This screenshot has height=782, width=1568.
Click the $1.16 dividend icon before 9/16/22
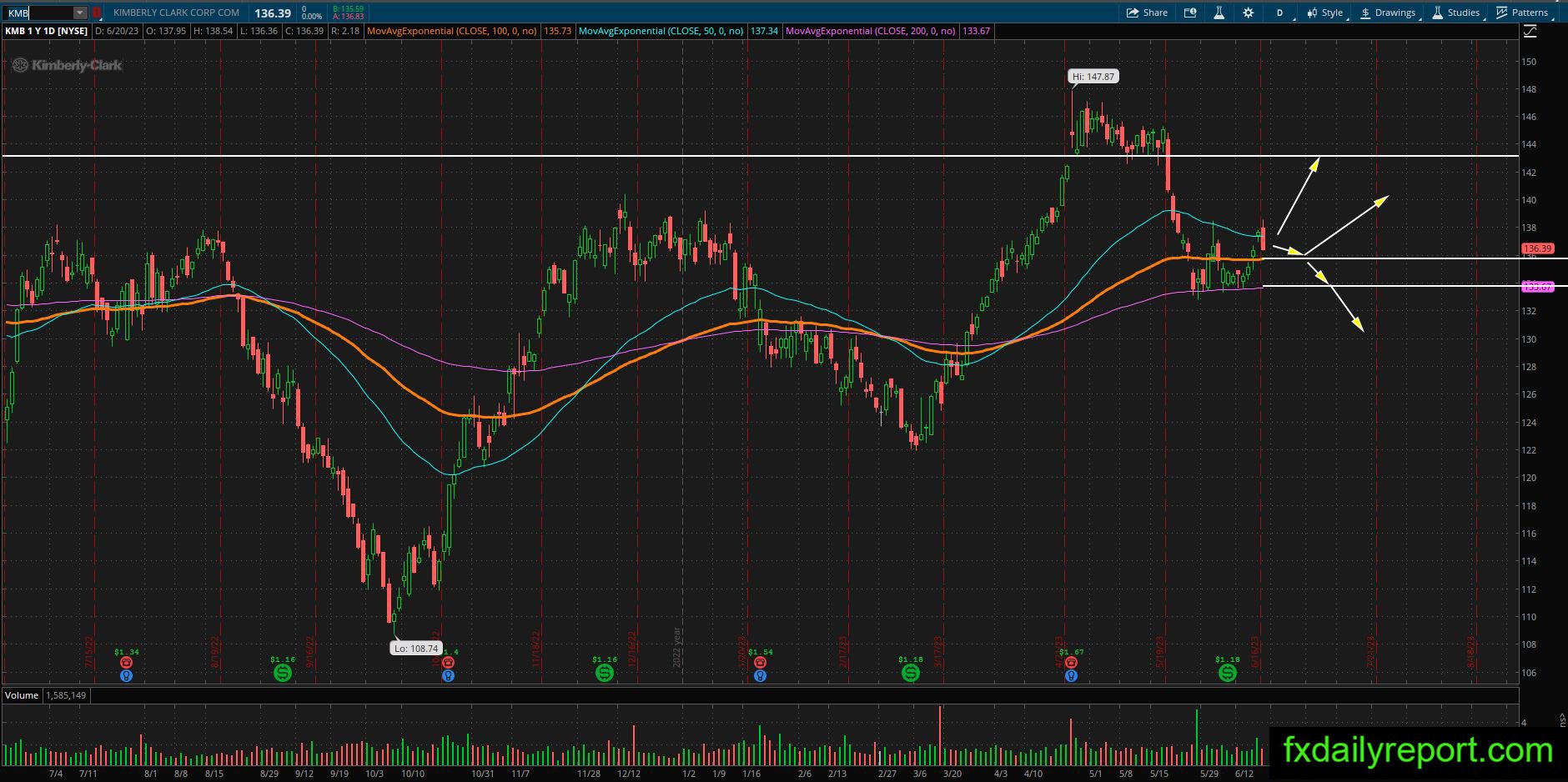tap(283, 672)
